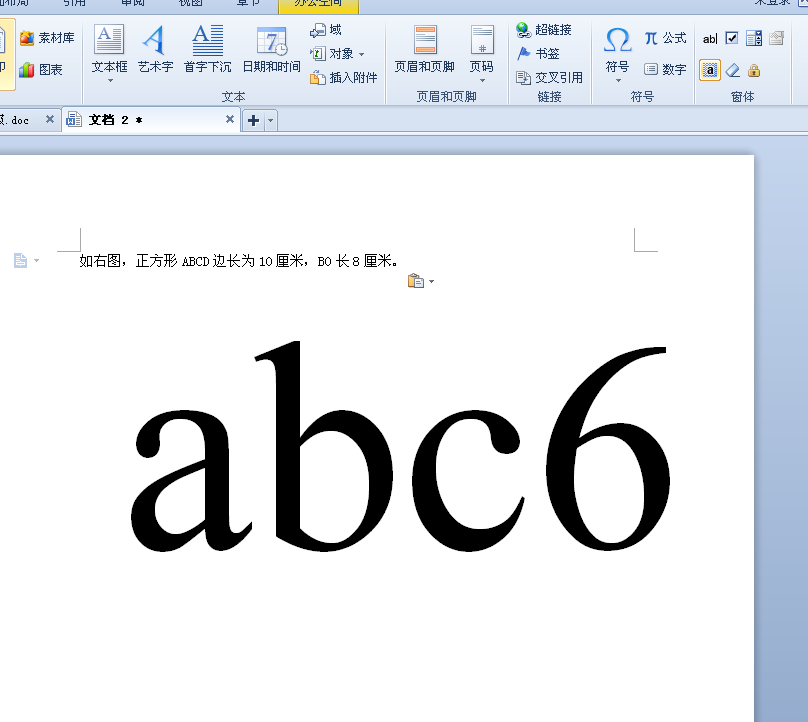This screenshot has height=722, width=808.
Task: Expand the 对象 dropdown arrow
Action: tap(361, 54)
